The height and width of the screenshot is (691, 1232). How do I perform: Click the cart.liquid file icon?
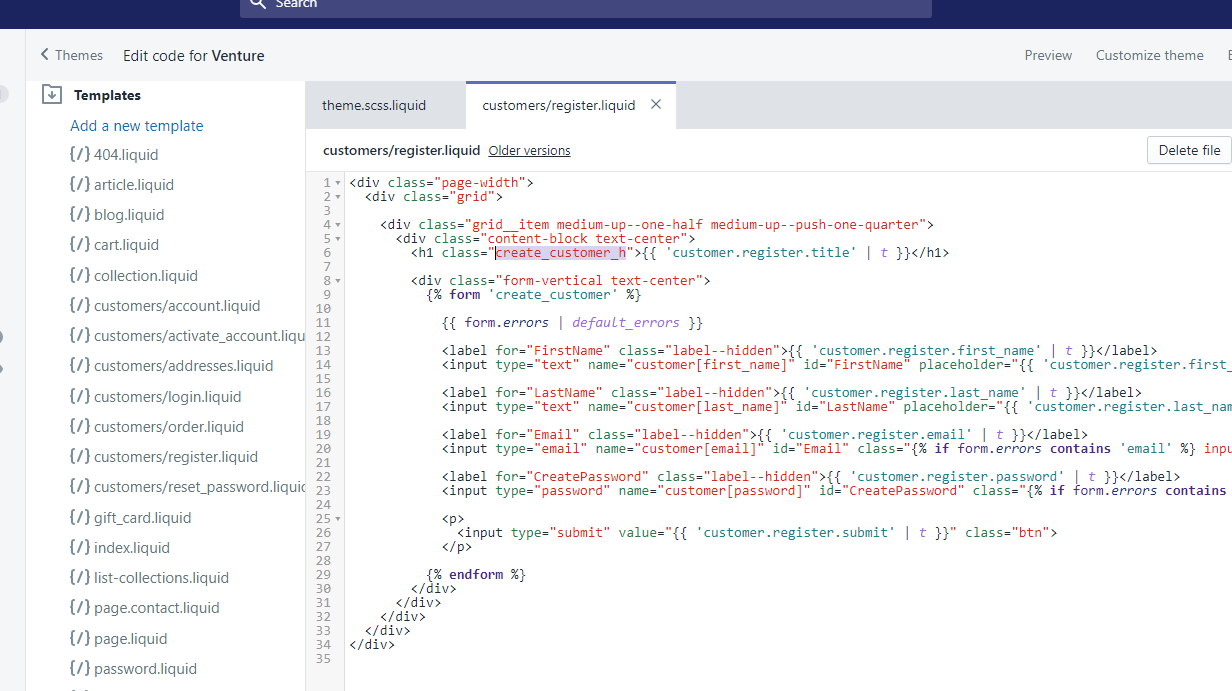tap(80, 245)
